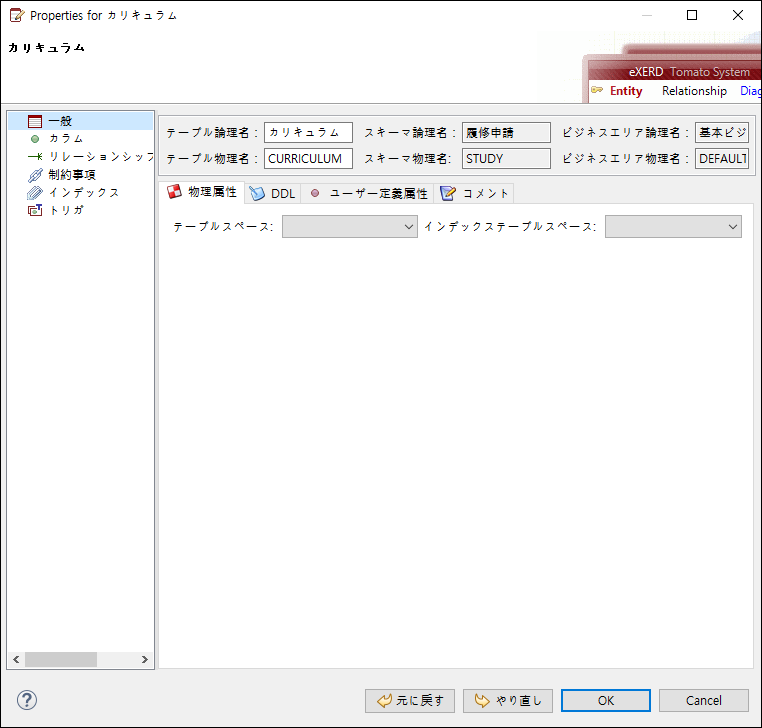762x728 pixels.
Task: Click the index icon beside インデックス
Action: (35, 192)
